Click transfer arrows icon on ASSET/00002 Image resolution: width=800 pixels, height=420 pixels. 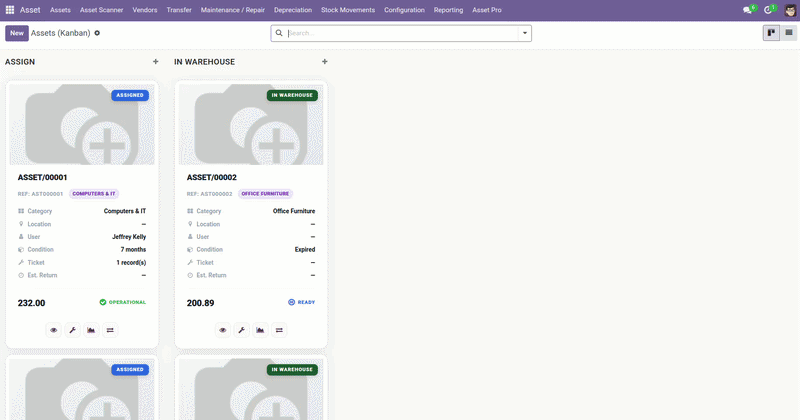(x=279, y=330)
